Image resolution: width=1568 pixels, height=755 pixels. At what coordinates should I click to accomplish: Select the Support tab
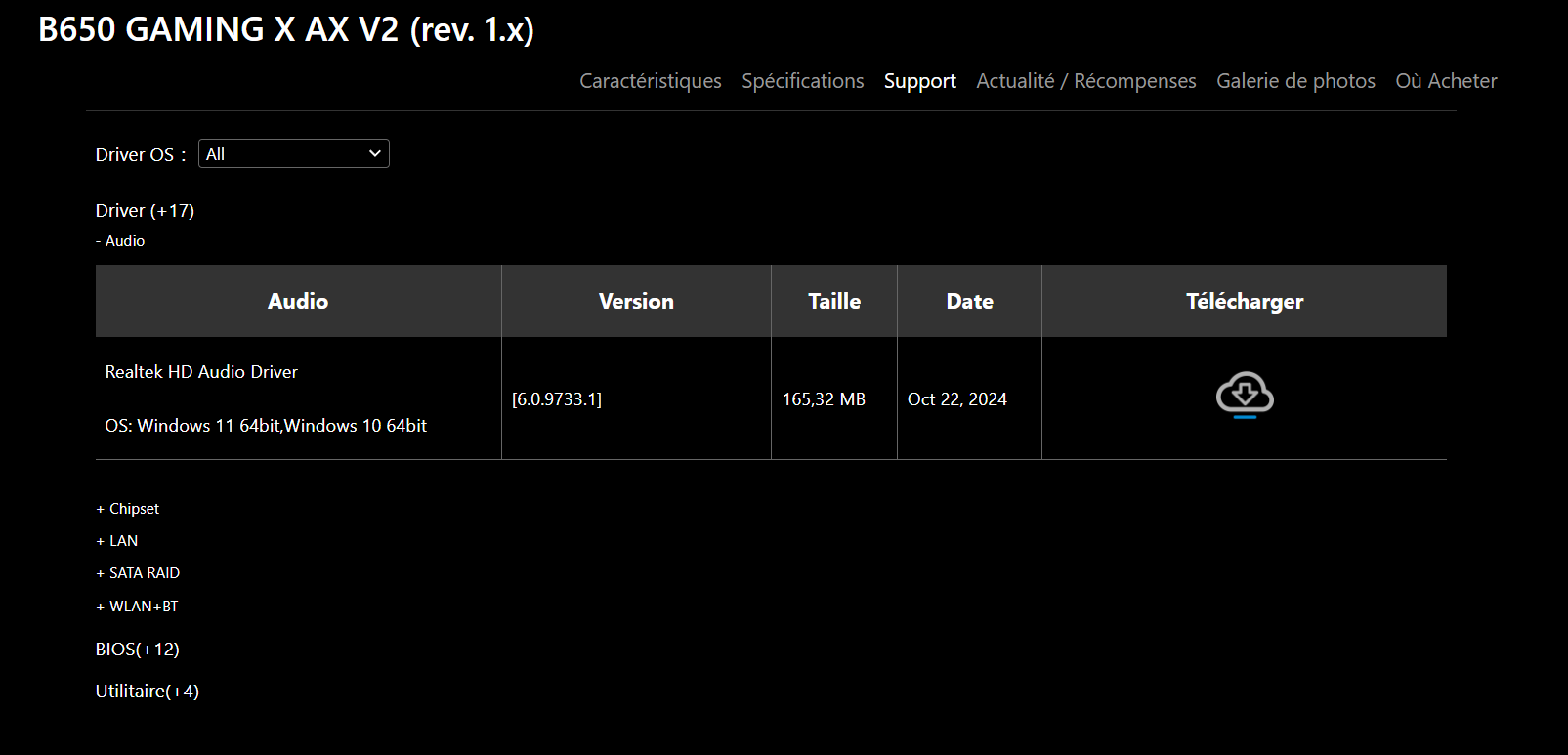920,81
